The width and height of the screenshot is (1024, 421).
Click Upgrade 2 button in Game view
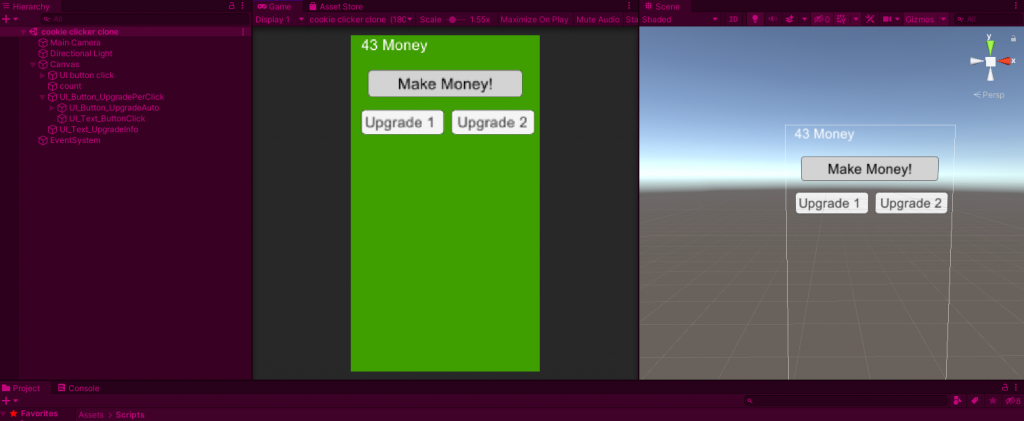coord(492,123)
